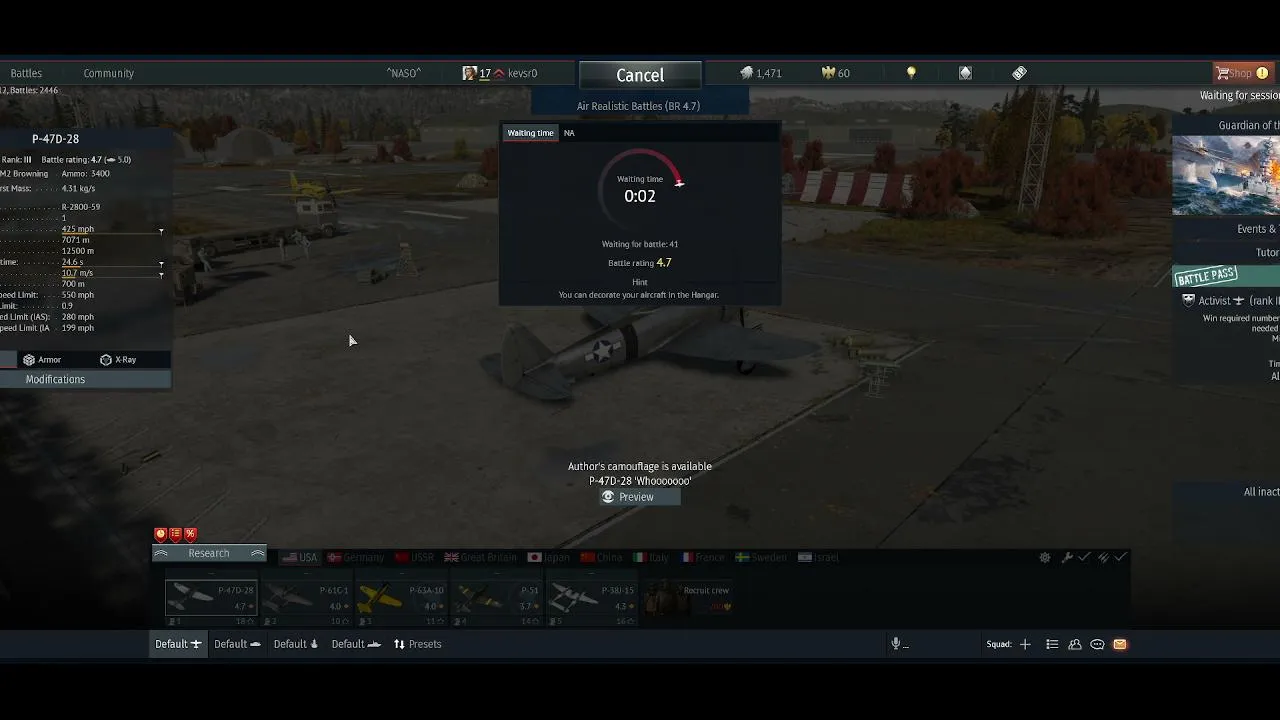Switch to the France nation tab
This screenshot has width=1280, height=720.
(x=703, y=558)
